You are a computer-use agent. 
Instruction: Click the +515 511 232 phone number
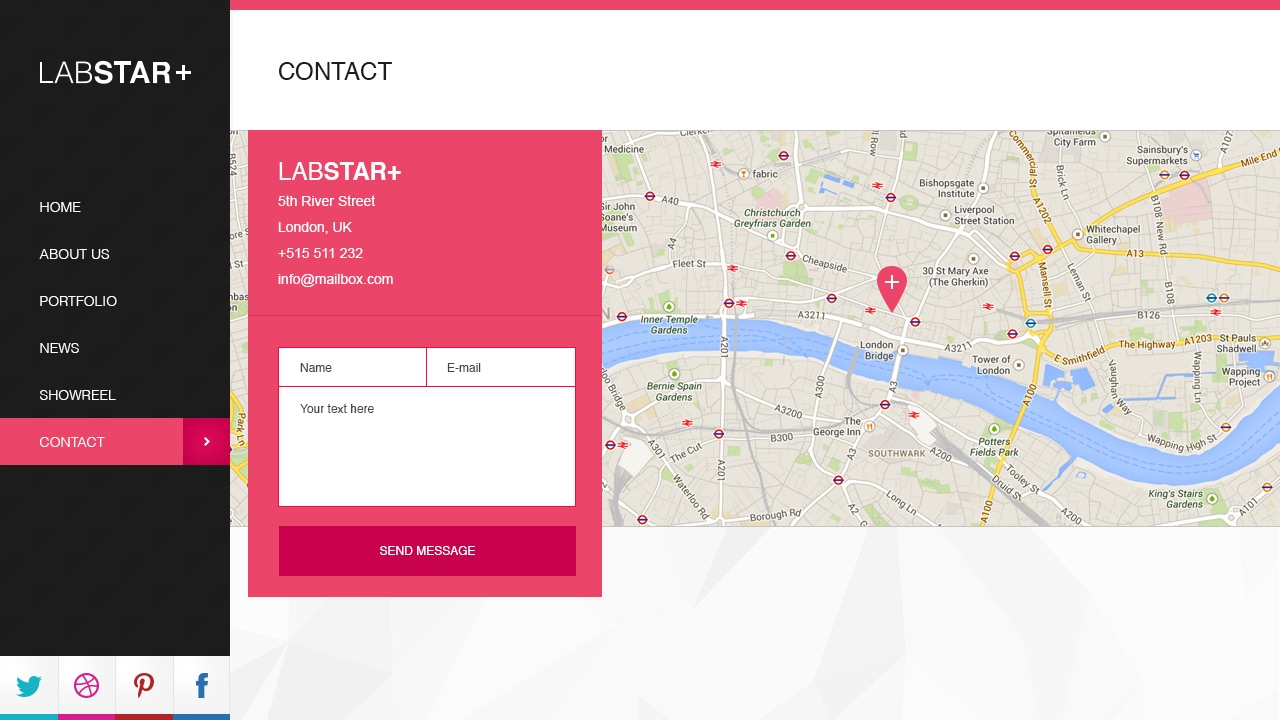pyautogui.click(x=320, y=253)
